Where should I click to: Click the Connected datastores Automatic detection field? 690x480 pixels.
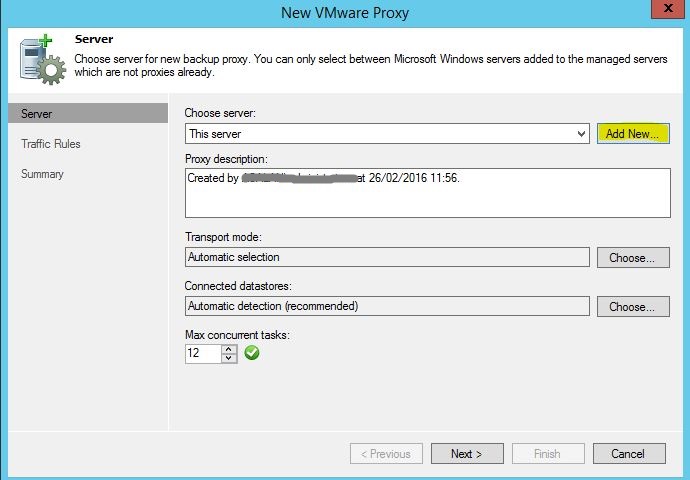(387, 306)
